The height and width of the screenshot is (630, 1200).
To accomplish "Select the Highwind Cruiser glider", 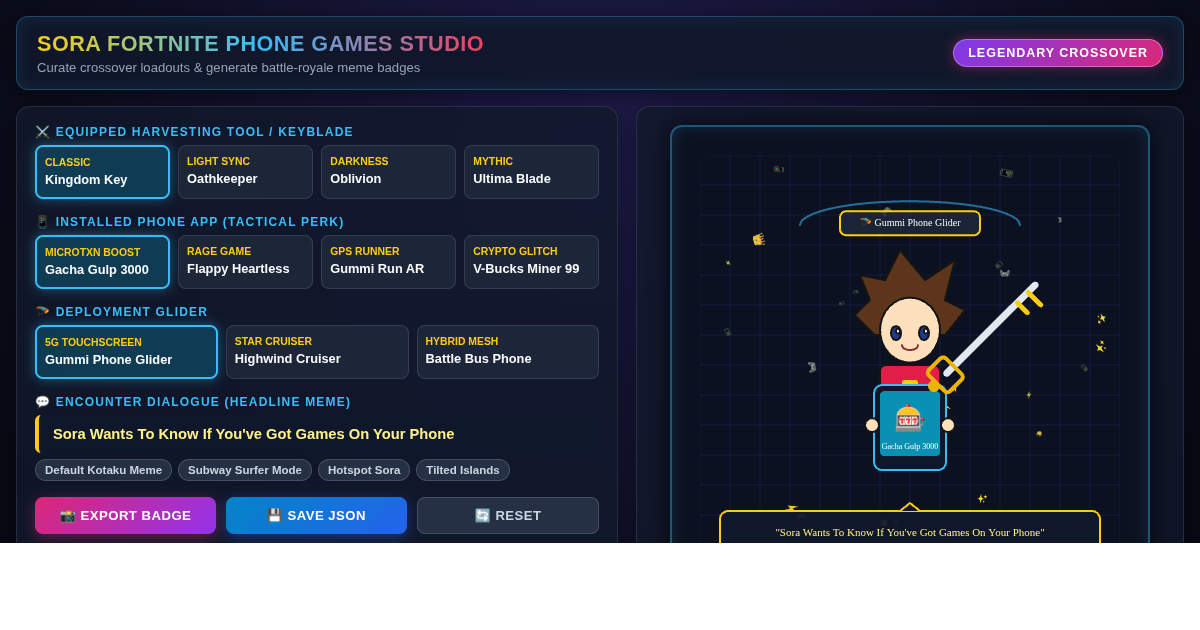I will [317, 352].
